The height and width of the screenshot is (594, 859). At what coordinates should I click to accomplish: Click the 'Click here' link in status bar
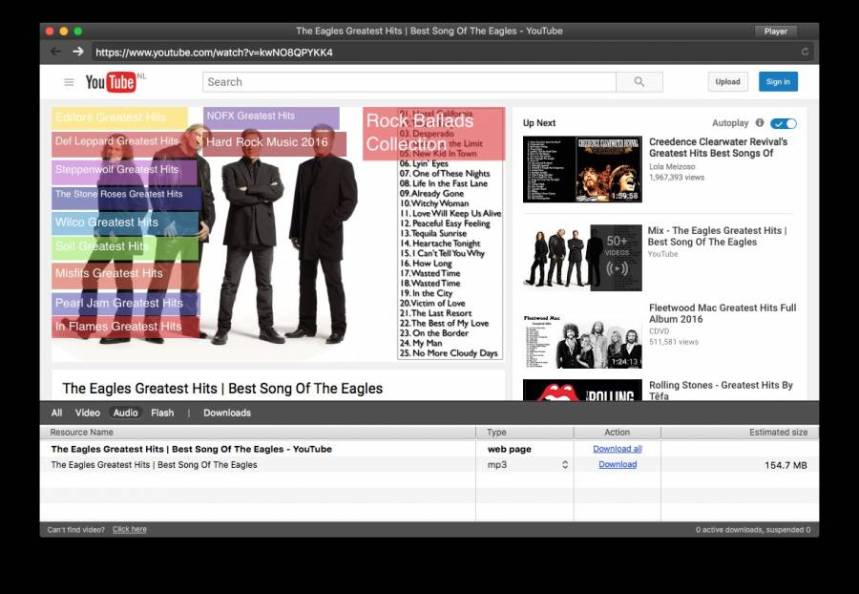pos(129,529)
